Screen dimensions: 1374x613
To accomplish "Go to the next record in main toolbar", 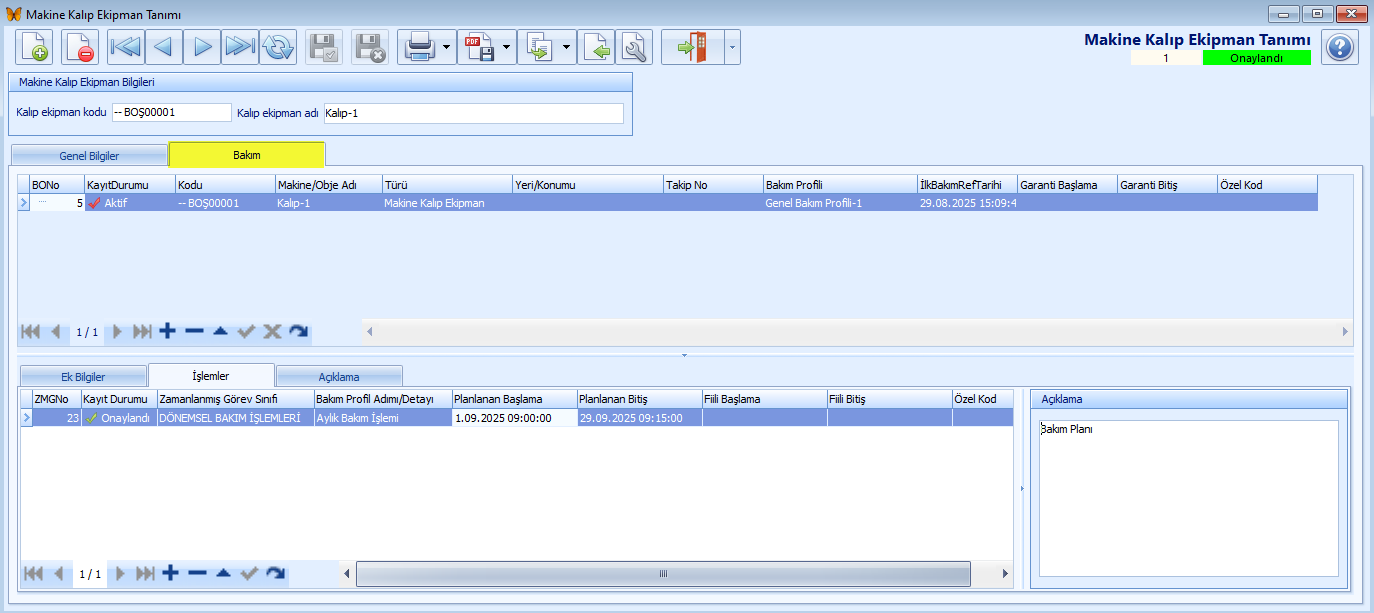I will (203, 47).
